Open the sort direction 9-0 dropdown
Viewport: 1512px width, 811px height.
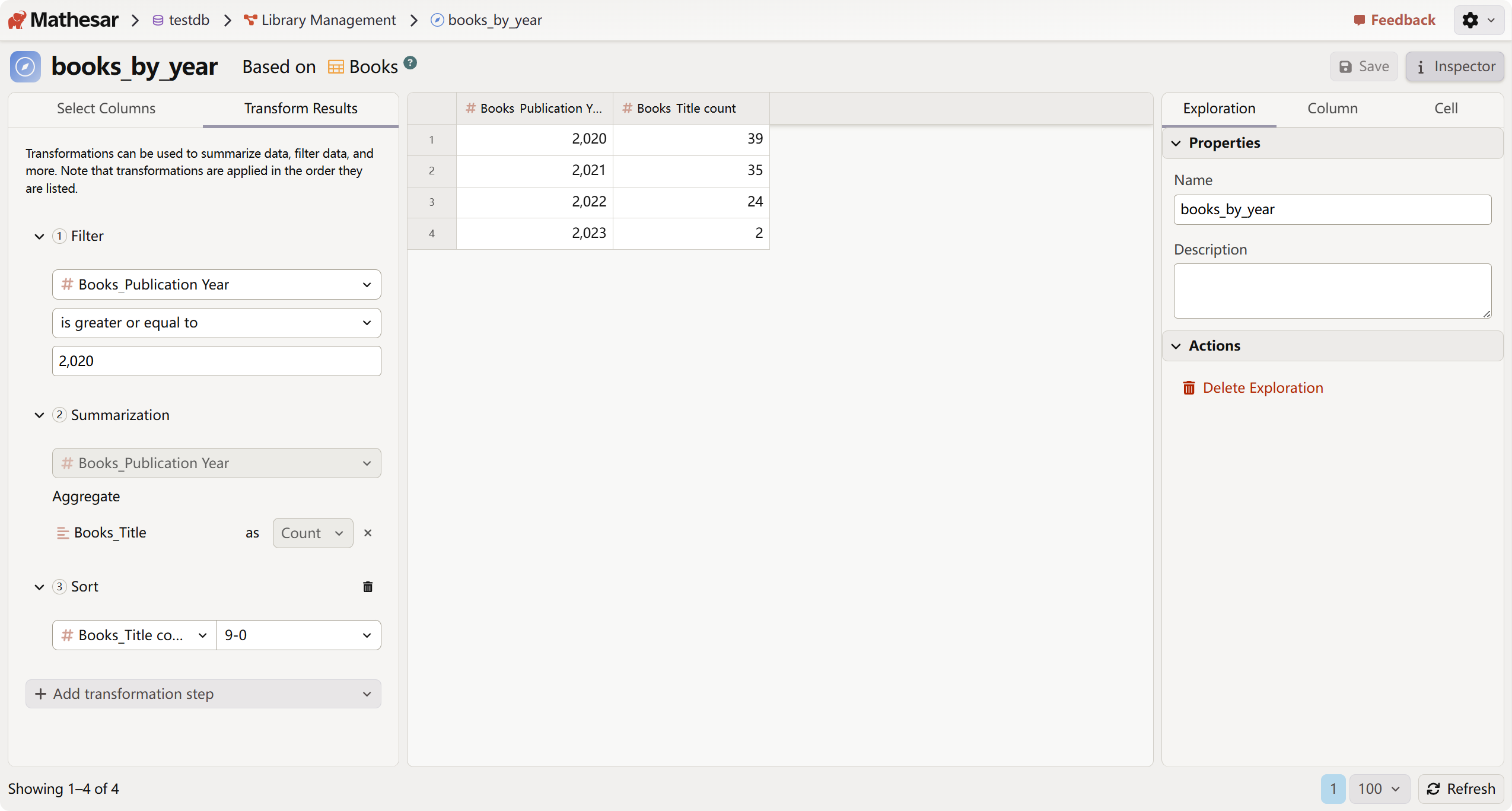click(298, 635)
